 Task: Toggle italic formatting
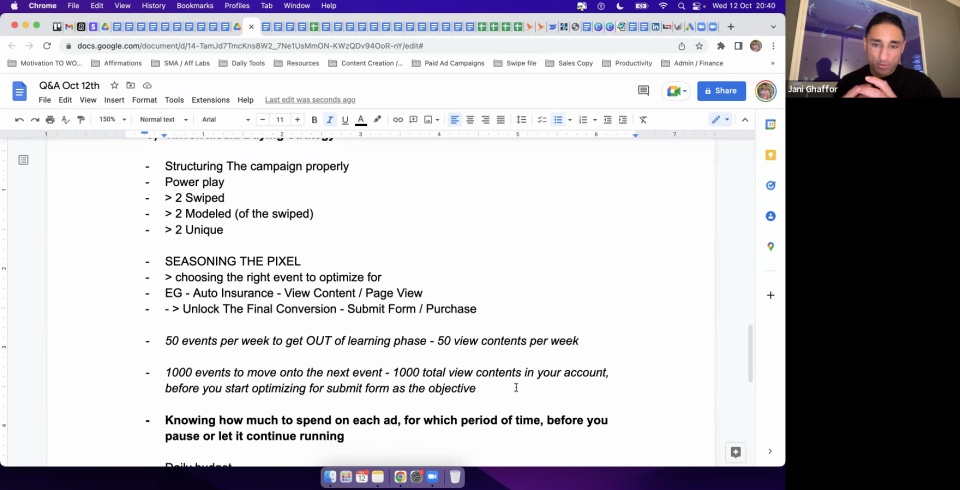click(x=329, y=119)
